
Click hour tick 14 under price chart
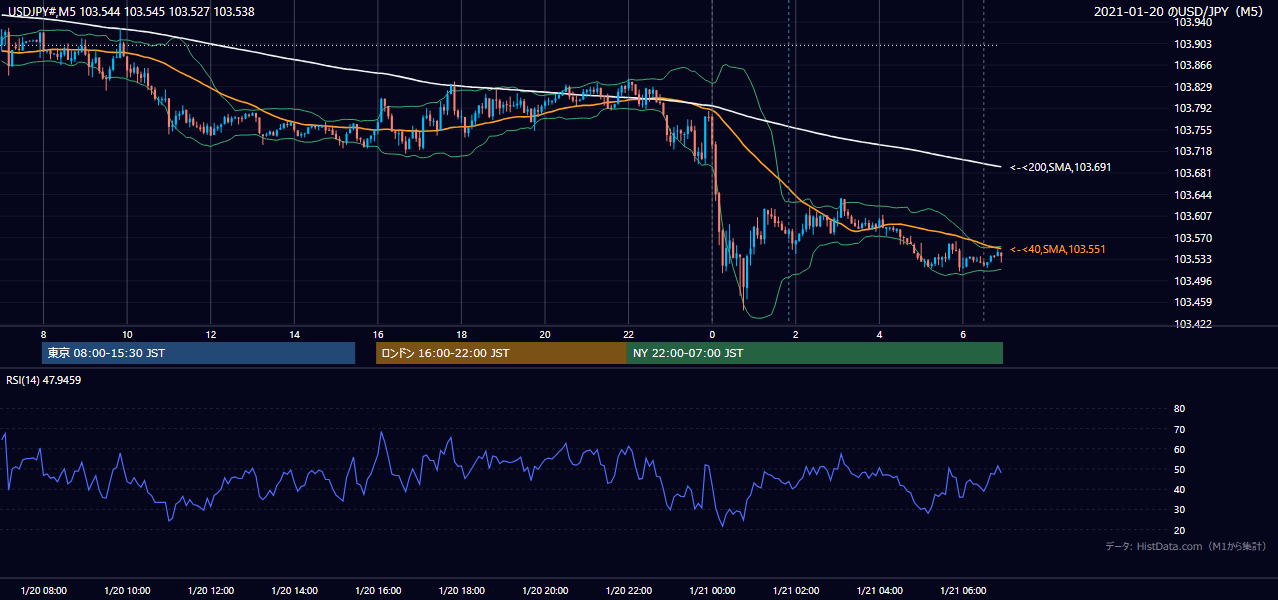click(294, 334)
